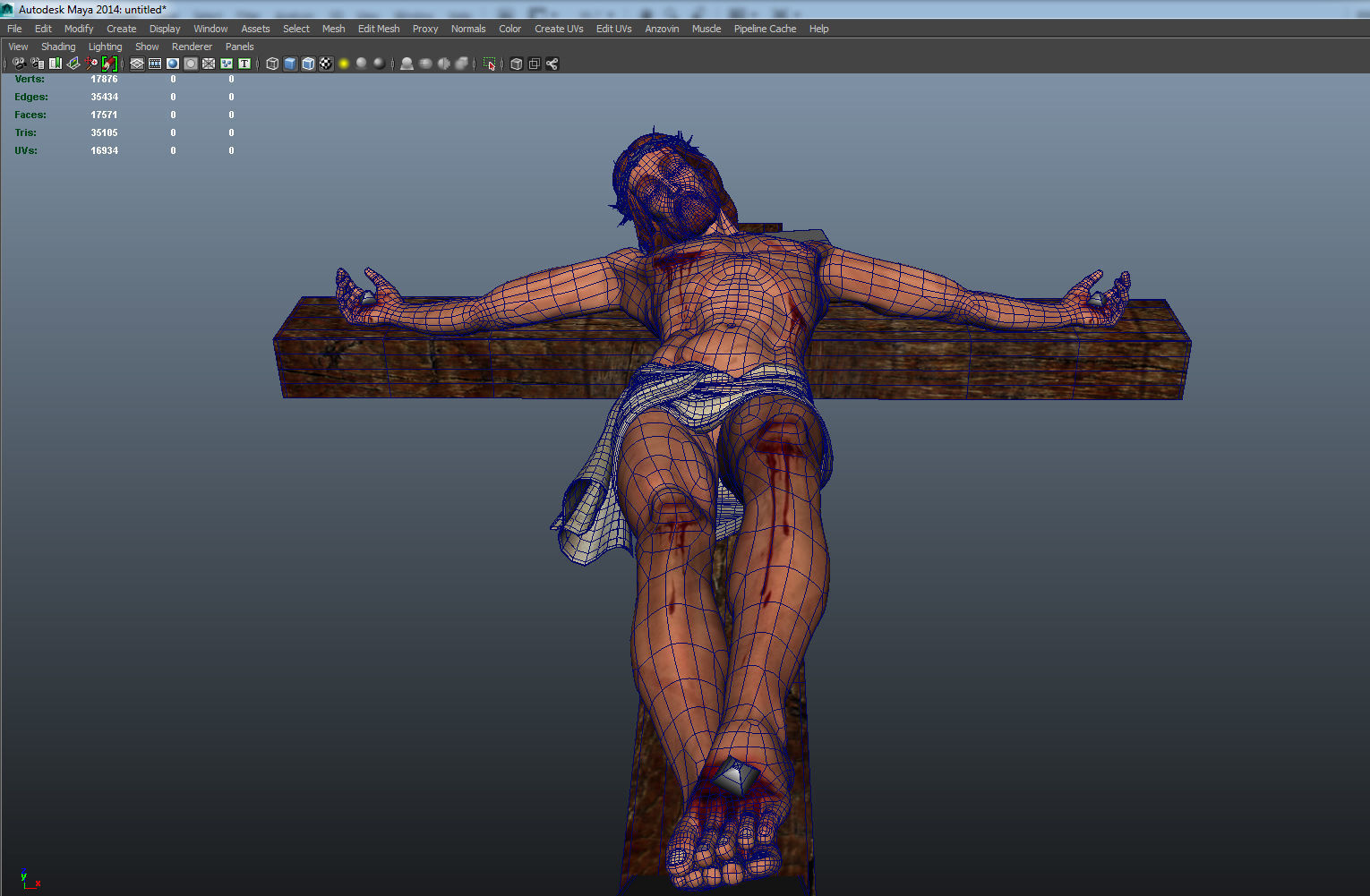Open the Normals menu
Viewport: 1370px width, 896px height.
click(x=468, y=29)
